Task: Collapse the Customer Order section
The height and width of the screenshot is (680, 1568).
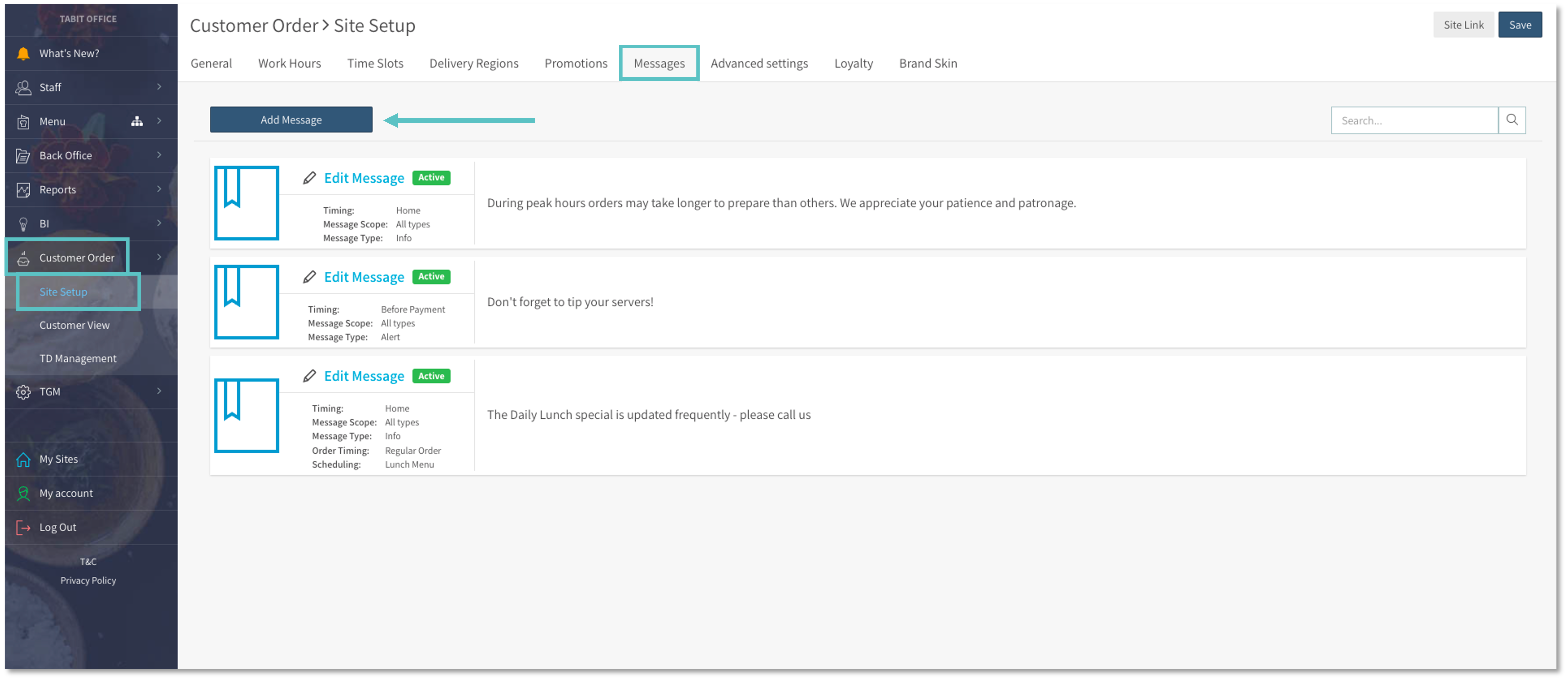Action: point(159,257)
